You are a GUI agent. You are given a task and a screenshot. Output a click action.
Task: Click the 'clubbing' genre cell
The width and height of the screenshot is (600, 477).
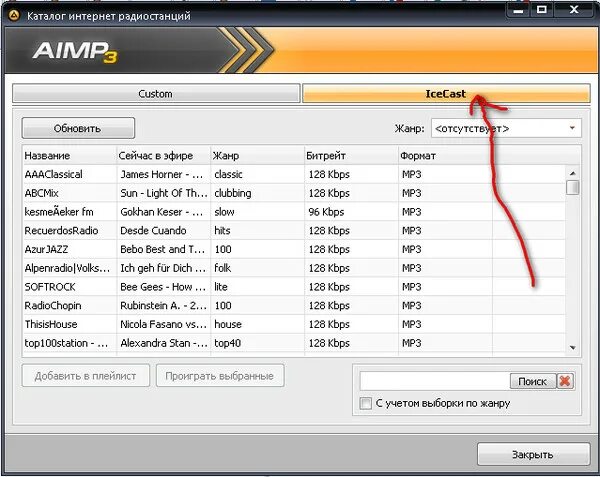pyautogui.click(x=258, y=193)
